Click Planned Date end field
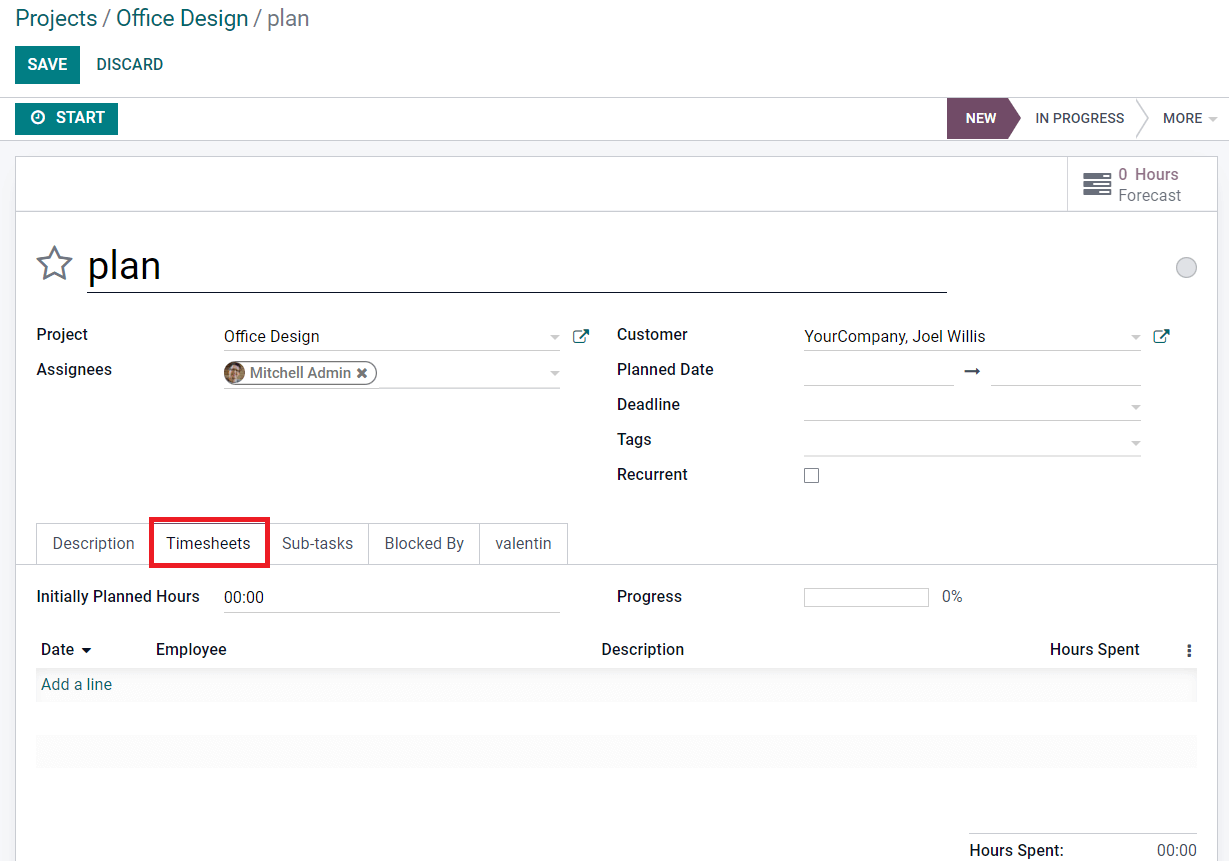1229x861 pixels. point(1065,371)
